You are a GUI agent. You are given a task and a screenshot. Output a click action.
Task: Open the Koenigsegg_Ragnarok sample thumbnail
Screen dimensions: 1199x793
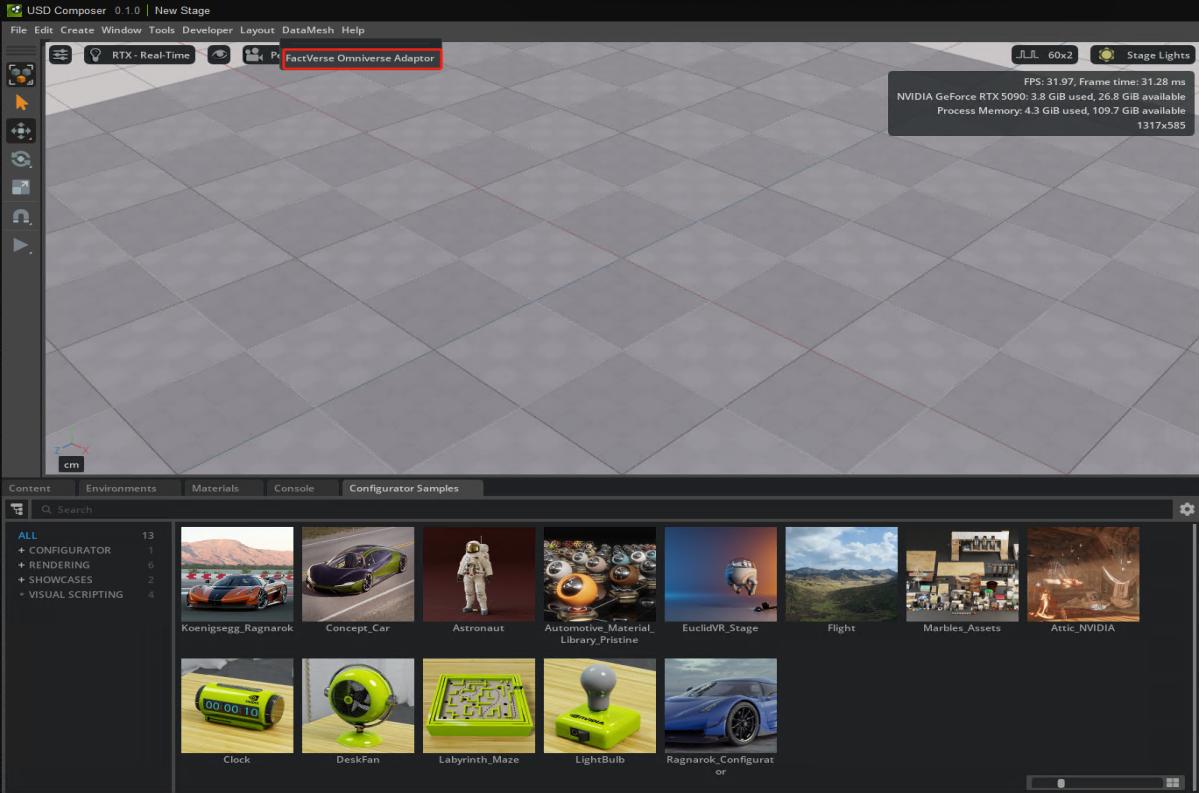pyautogui.click(x=237, y=574)
